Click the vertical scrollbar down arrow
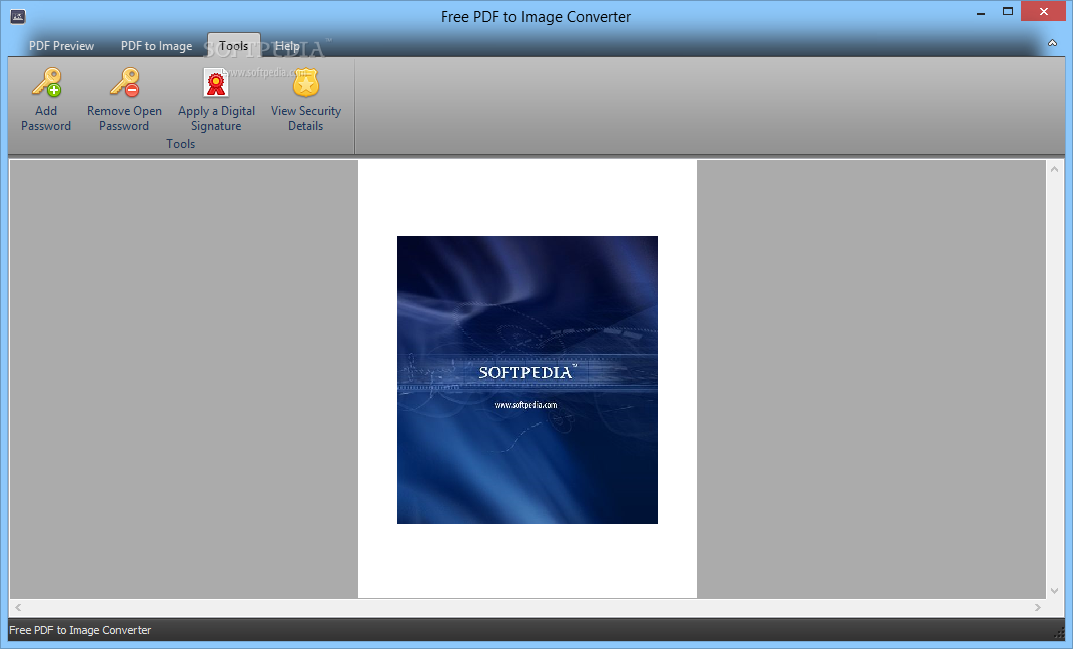The image size is (1073, 649). 1054,591
